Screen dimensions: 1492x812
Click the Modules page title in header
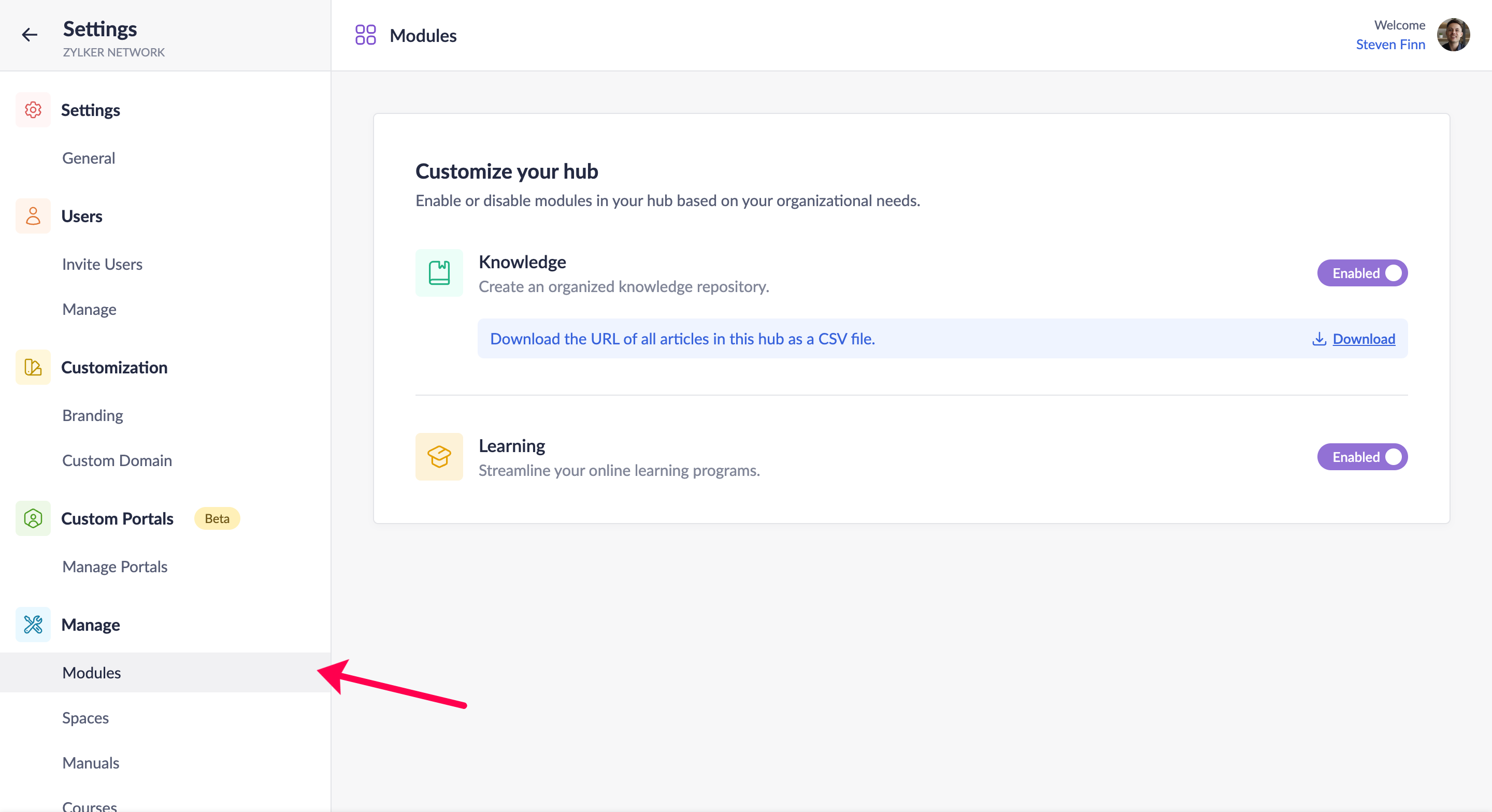pos(423,35)
